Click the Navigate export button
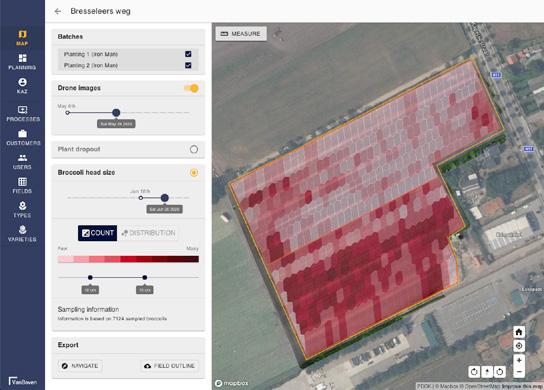The height and width of the screenshot is (390, 544). tap(80, 366)
